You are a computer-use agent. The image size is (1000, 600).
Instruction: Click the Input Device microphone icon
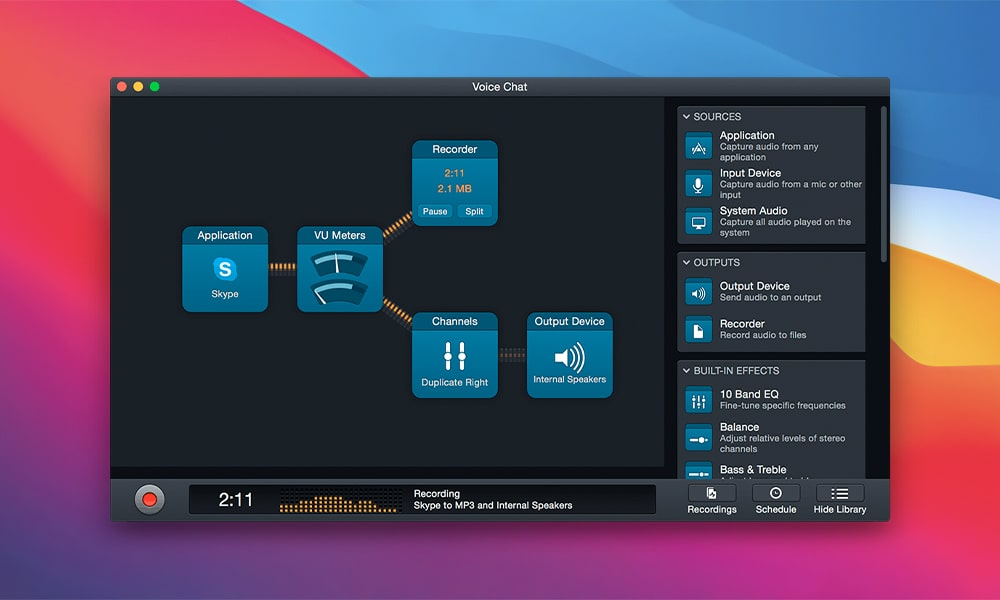[698, 183]
